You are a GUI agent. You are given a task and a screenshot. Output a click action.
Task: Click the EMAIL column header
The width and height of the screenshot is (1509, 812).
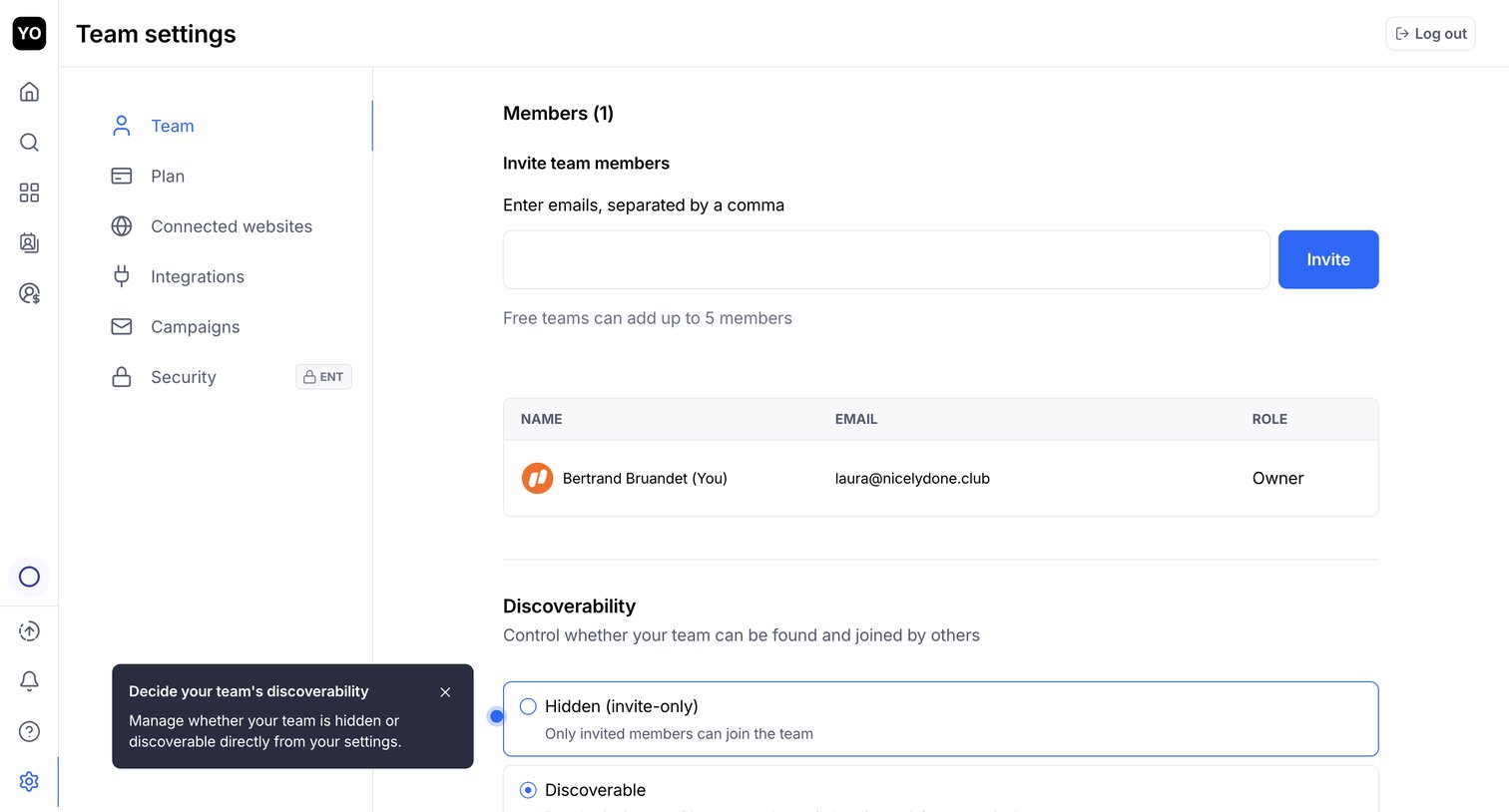click(x=856, y=419)
